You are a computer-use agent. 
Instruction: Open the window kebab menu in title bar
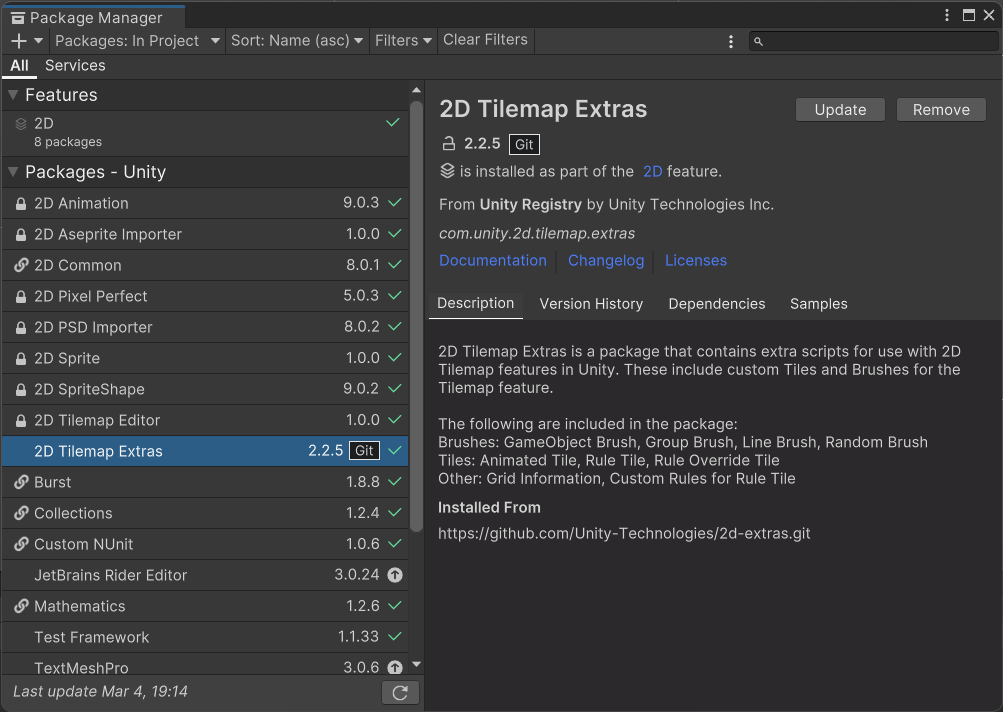947,15
